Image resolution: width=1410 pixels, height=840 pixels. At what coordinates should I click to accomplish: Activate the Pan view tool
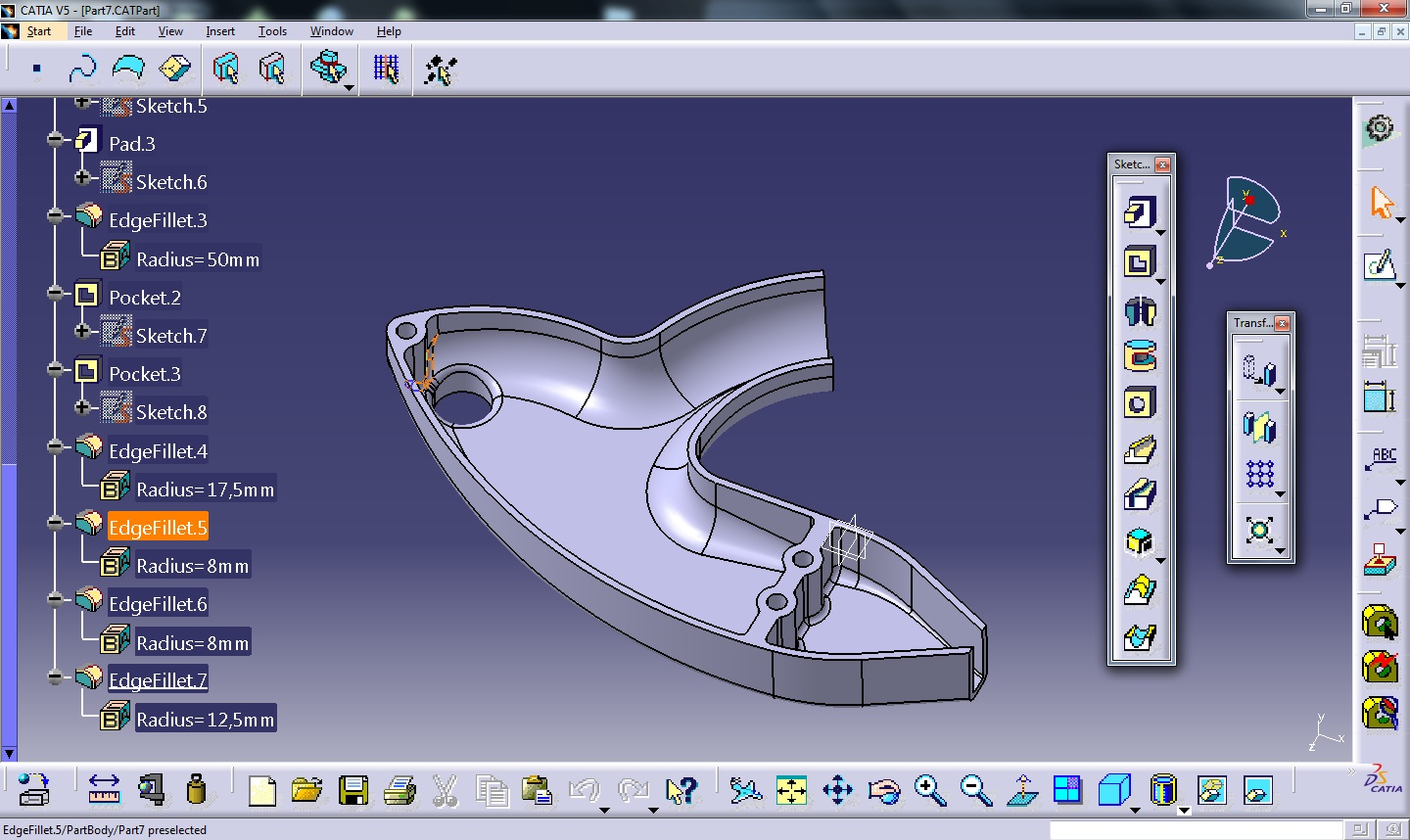pos(837,790)
